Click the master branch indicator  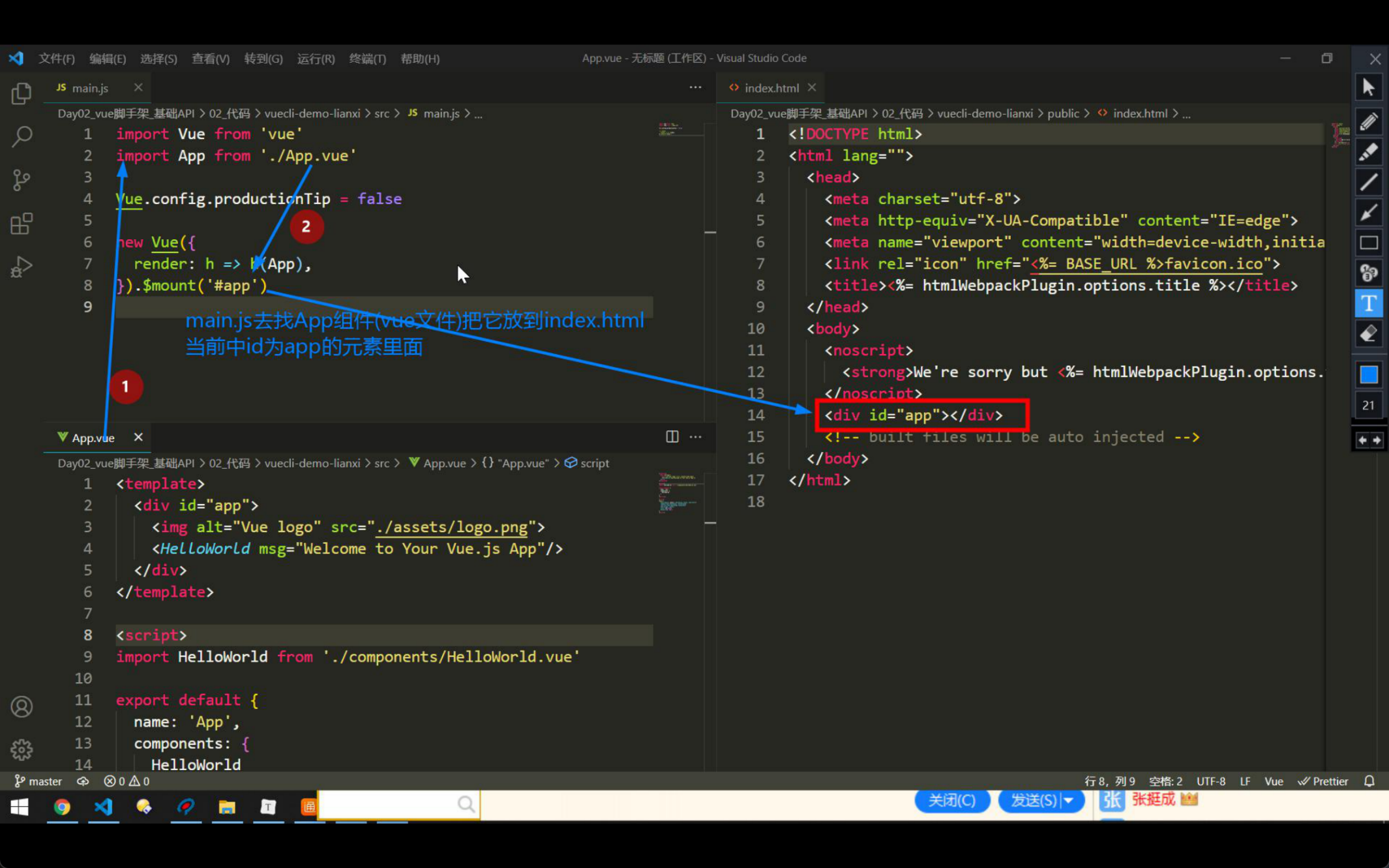tap(38, 781)
